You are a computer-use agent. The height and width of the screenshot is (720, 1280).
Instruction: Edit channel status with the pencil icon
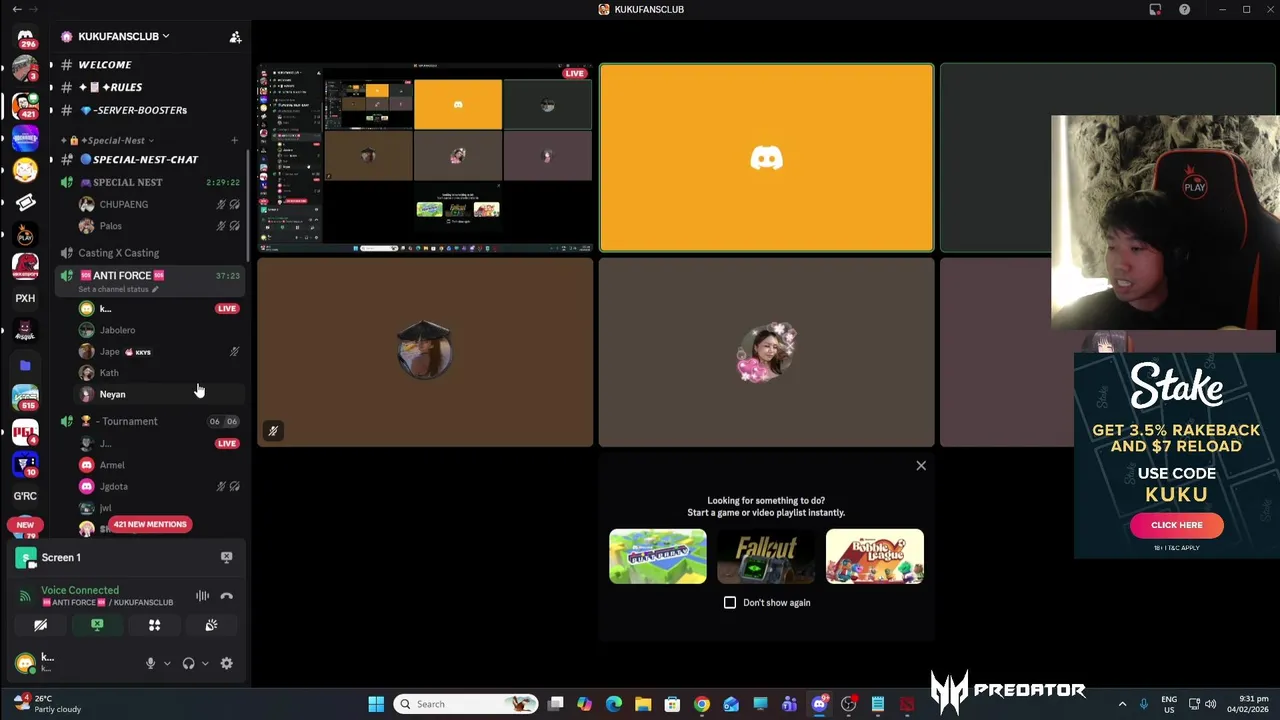point(155,289)
